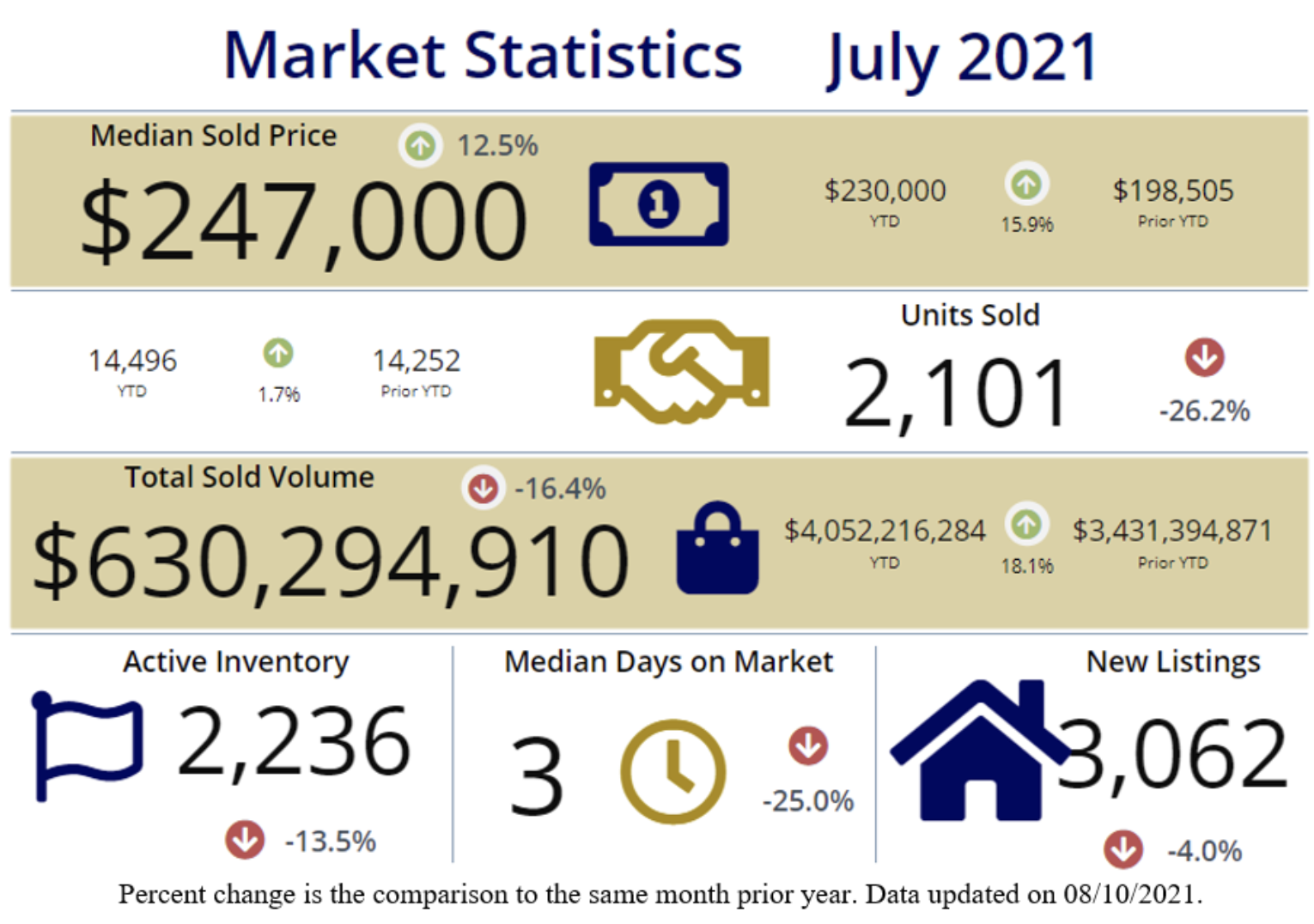Click the red down arrow above -26.2%
The width and height of the screenshot is (1314, 924).
[1204, 357]
